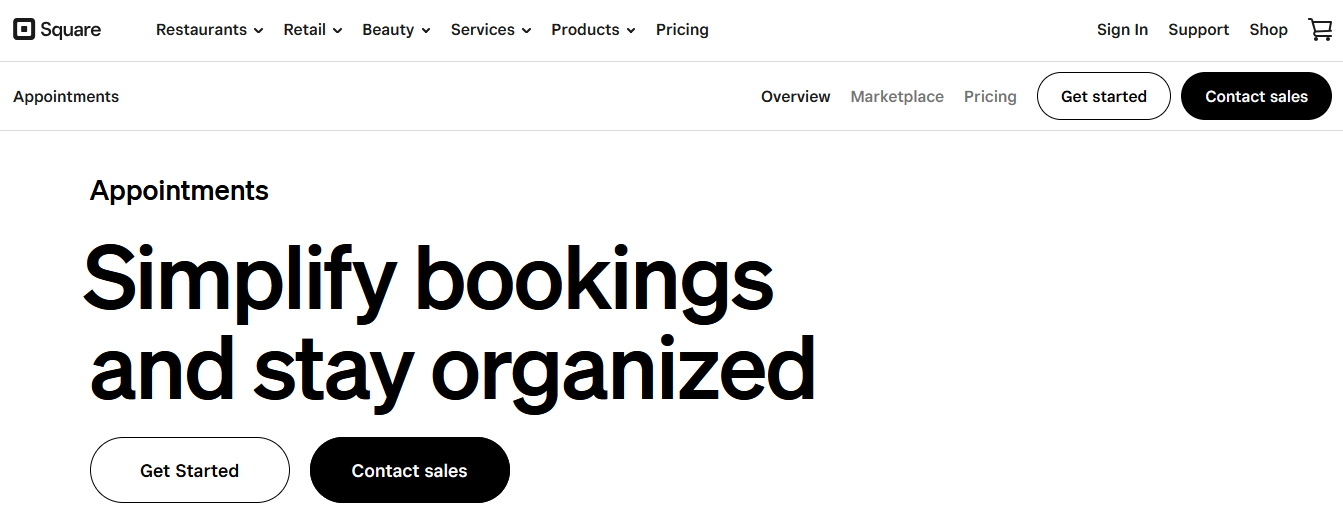Click the Sign In link

(1122, 30)
